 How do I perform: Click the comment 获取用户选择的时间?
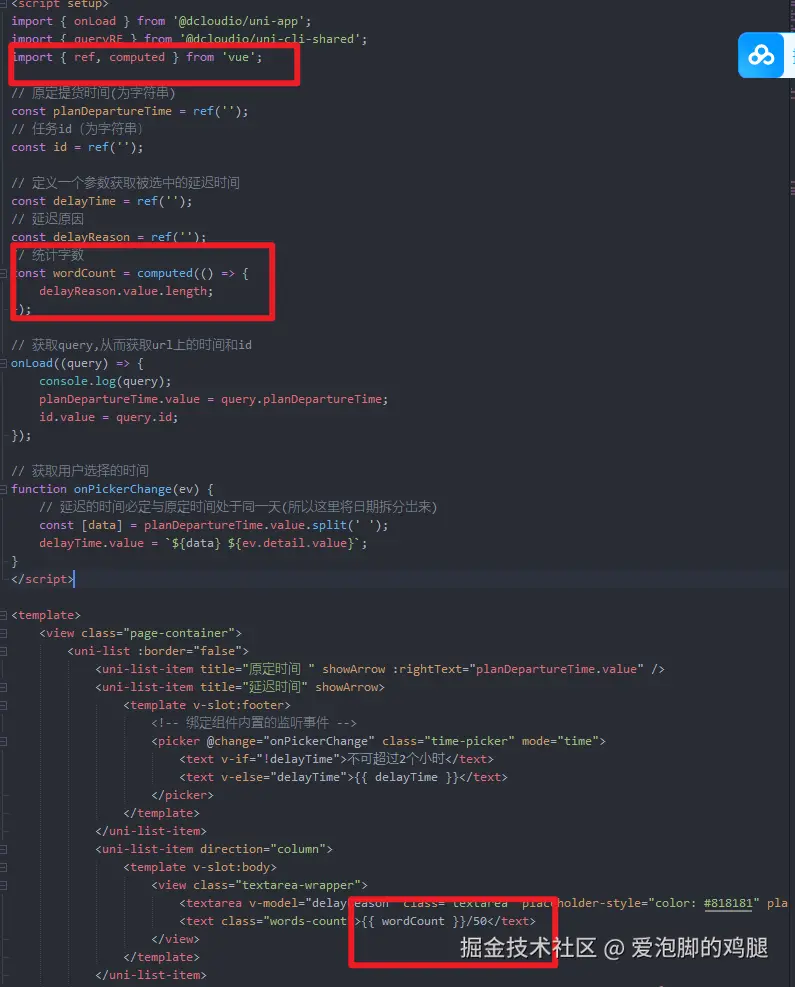point(80,471)
